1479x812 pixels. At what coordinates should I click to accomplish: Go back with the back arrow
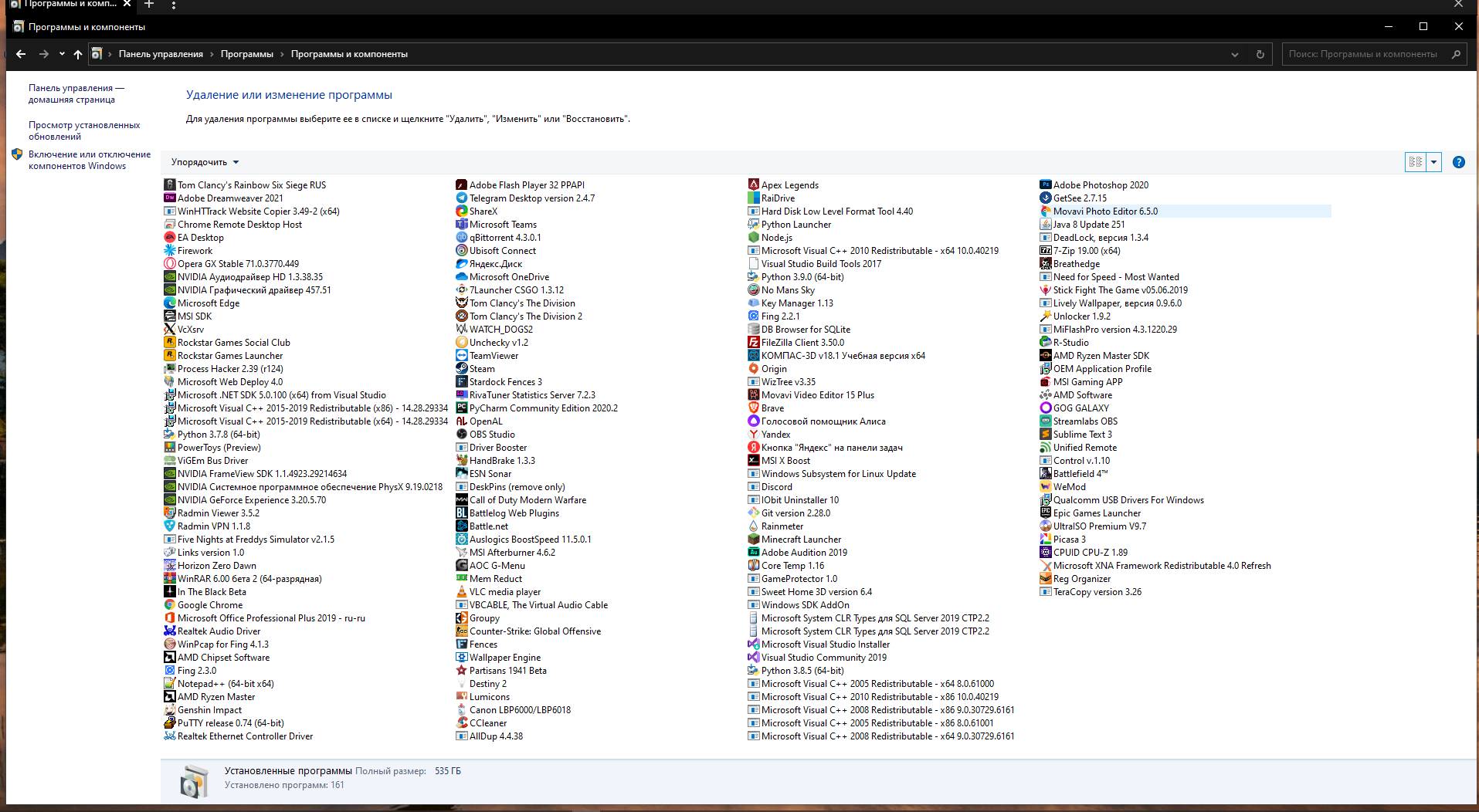21,54
